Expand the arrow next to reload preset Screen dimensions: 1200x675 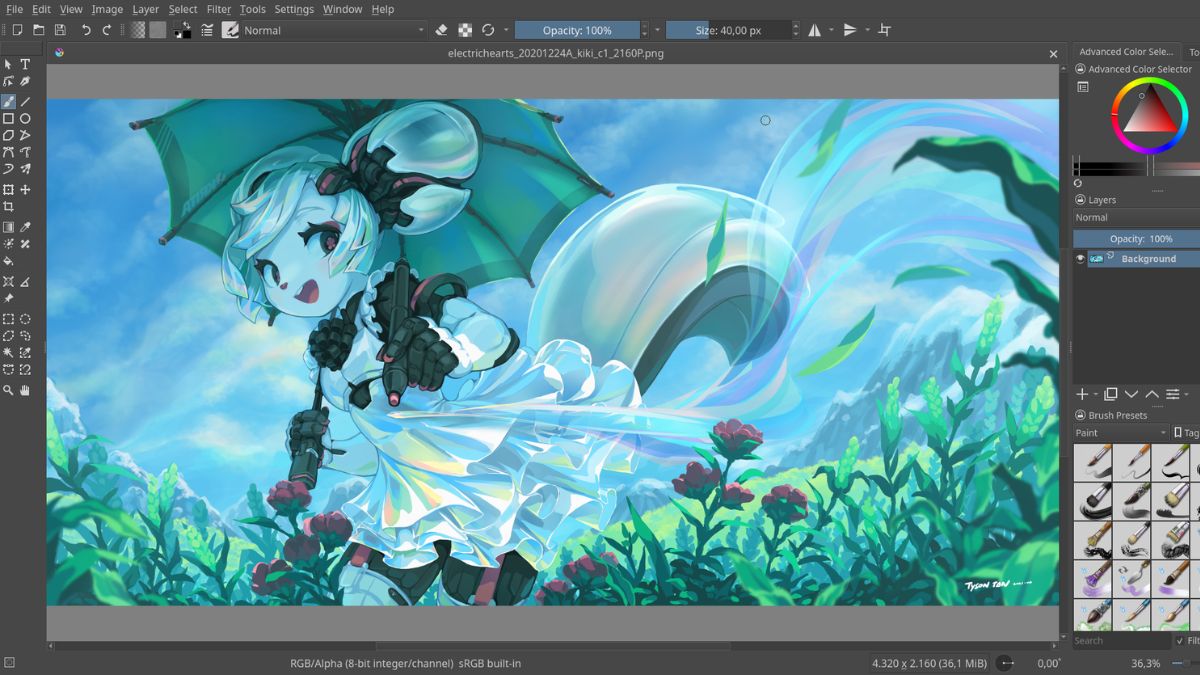(506, 30)
